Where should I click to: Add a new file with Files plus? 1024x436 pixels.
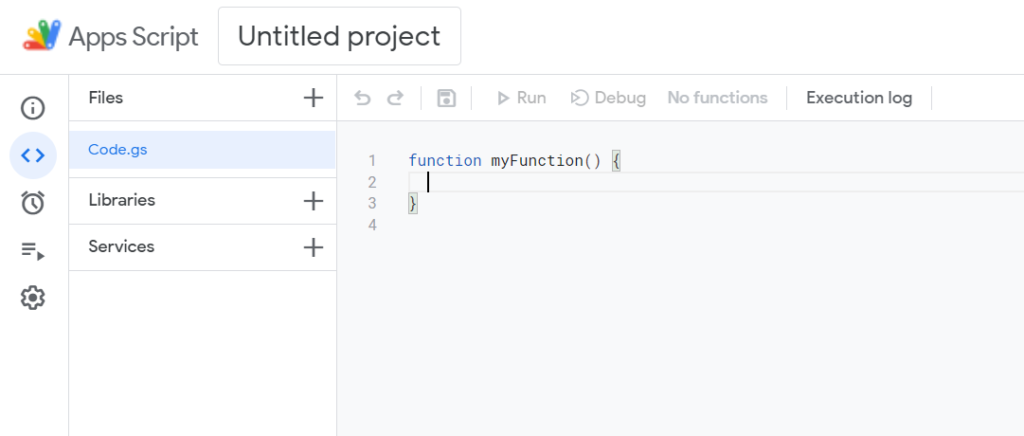coord(313,98)
